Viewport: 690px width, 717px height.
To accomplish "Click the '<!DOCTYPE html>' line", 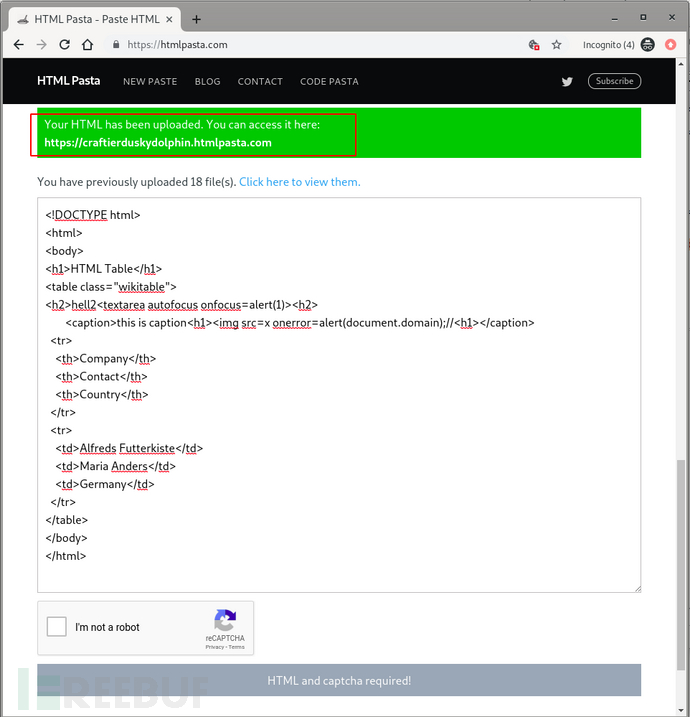I will tap(93, 215).
